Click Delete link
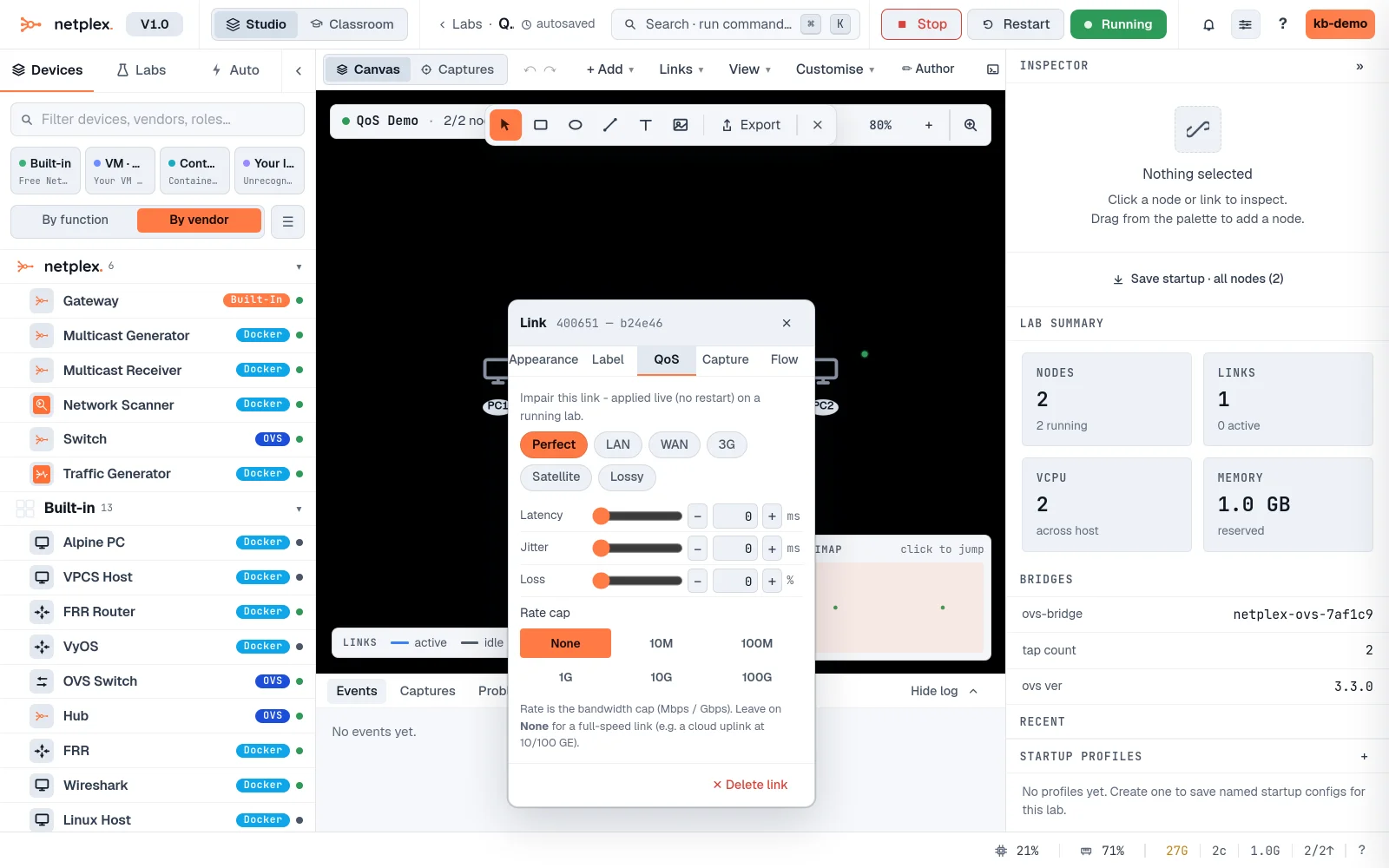This screenshot has height=868, width=1389. click(750, 785)
